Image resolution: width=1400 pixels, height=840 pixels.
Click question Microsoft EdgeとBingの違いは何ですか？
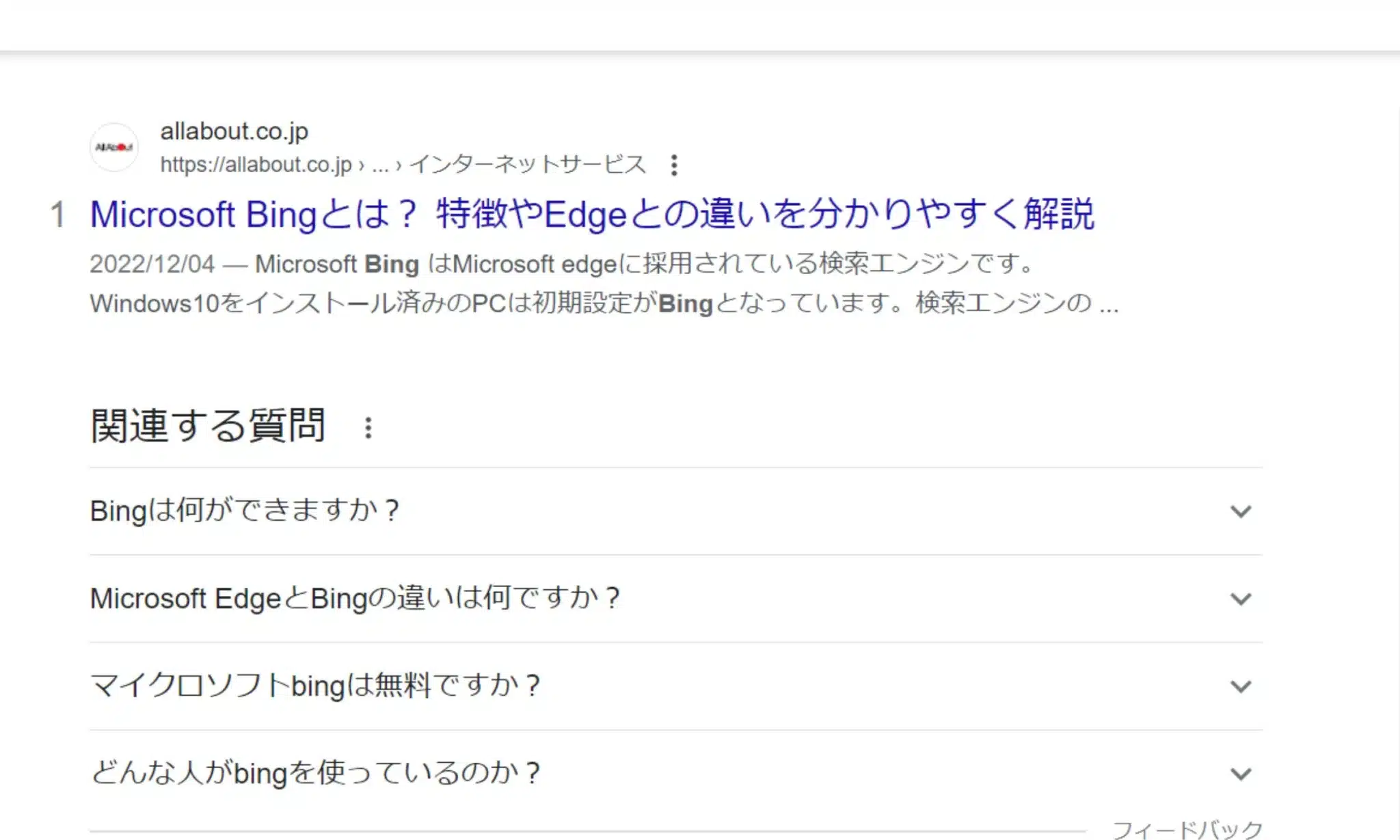[355, 598]
